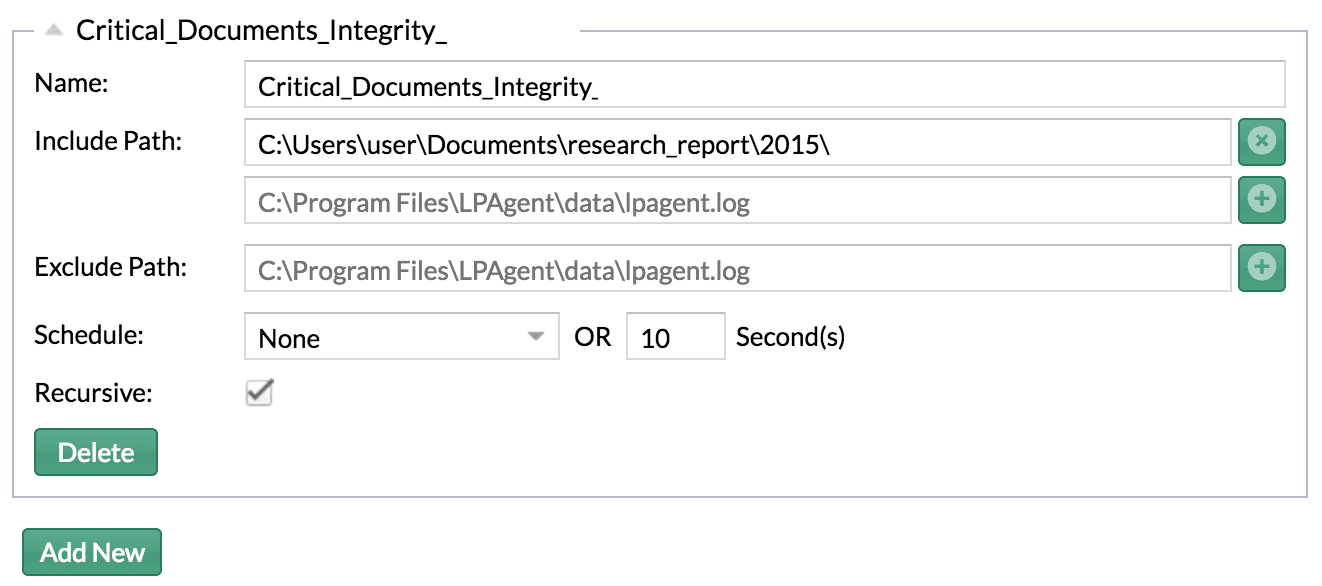Click the Include Path label text
Screen dimensions: 1322x586
109,141
